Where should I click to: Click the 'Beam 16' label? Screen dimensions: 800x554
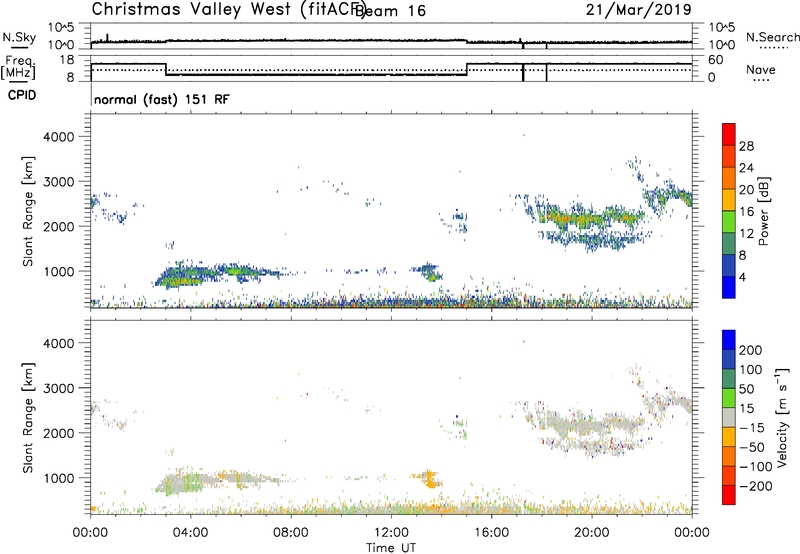point(390,11)
